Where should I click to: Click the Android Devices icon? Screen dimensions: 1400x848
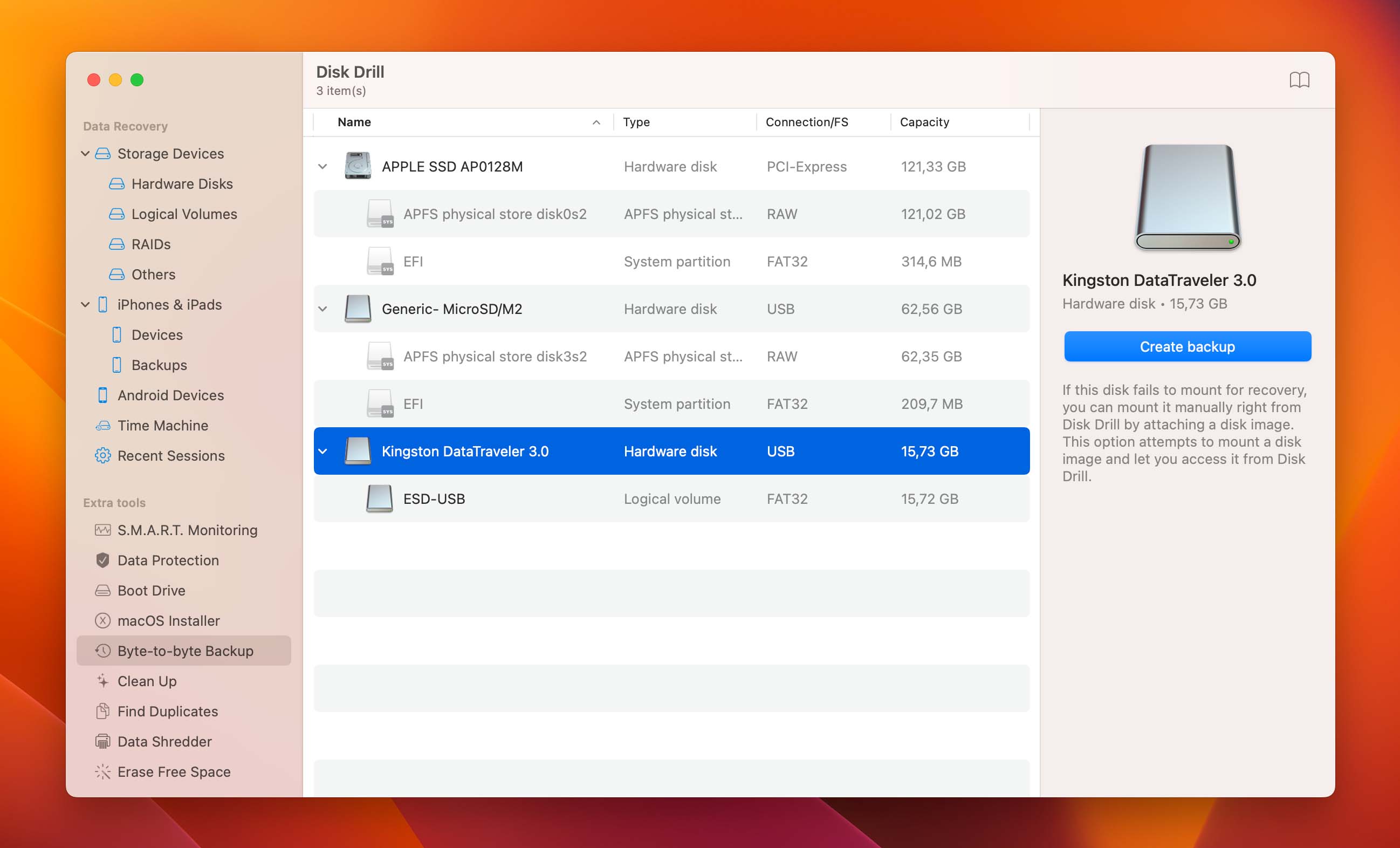tap(103, 395)
